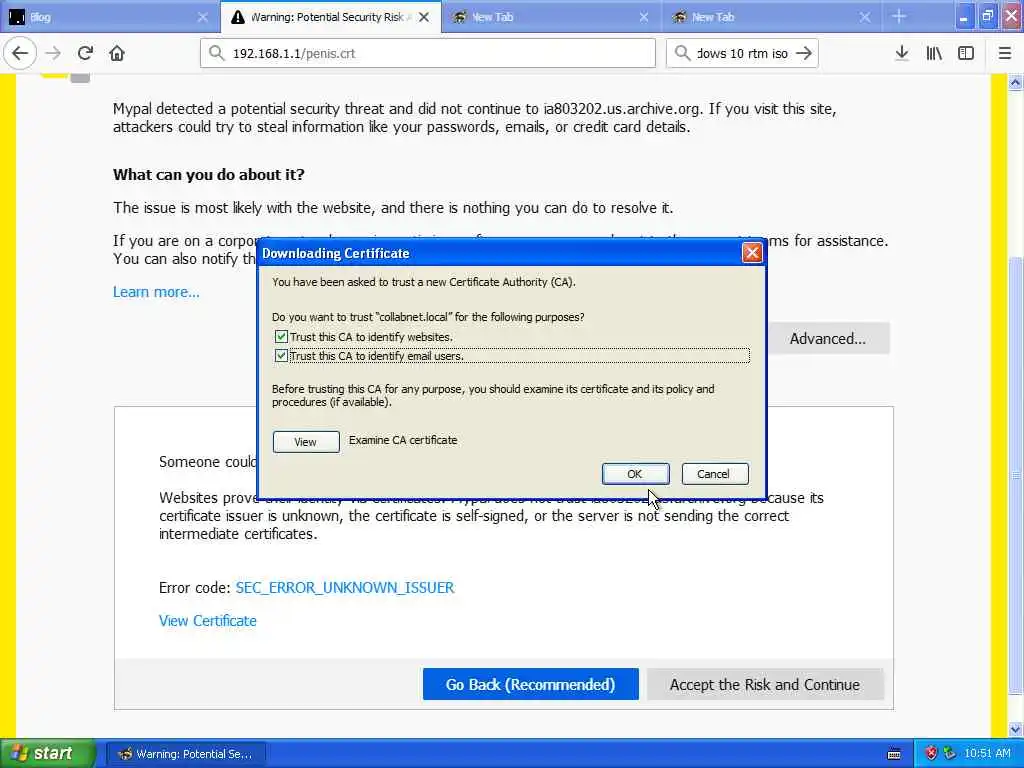Open the Windows start menu

47,754
